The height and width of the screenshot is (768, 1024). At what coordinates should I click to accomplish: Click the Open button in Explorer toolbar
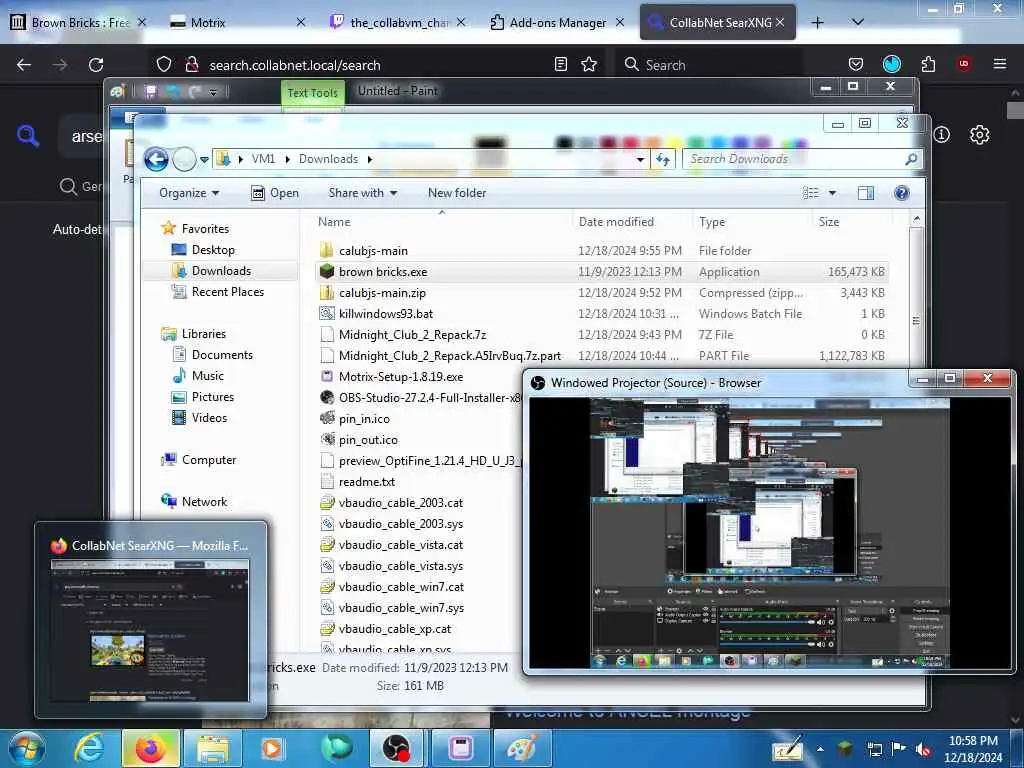pos(275,193)
